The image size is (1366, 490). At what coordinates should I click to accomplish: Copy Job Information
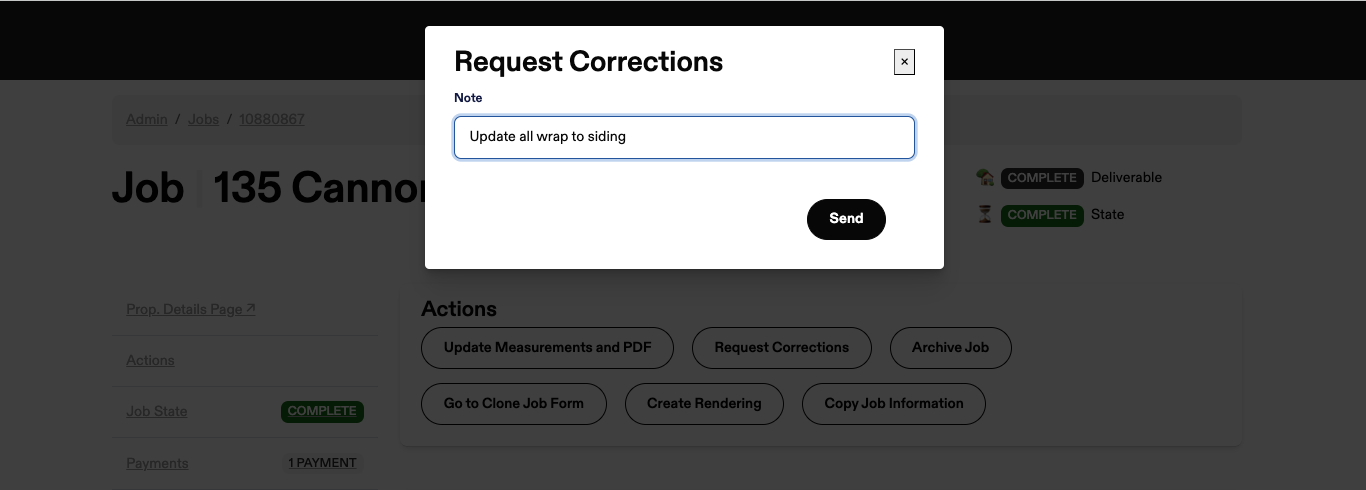pyautogui.click(x=894, y=404)
